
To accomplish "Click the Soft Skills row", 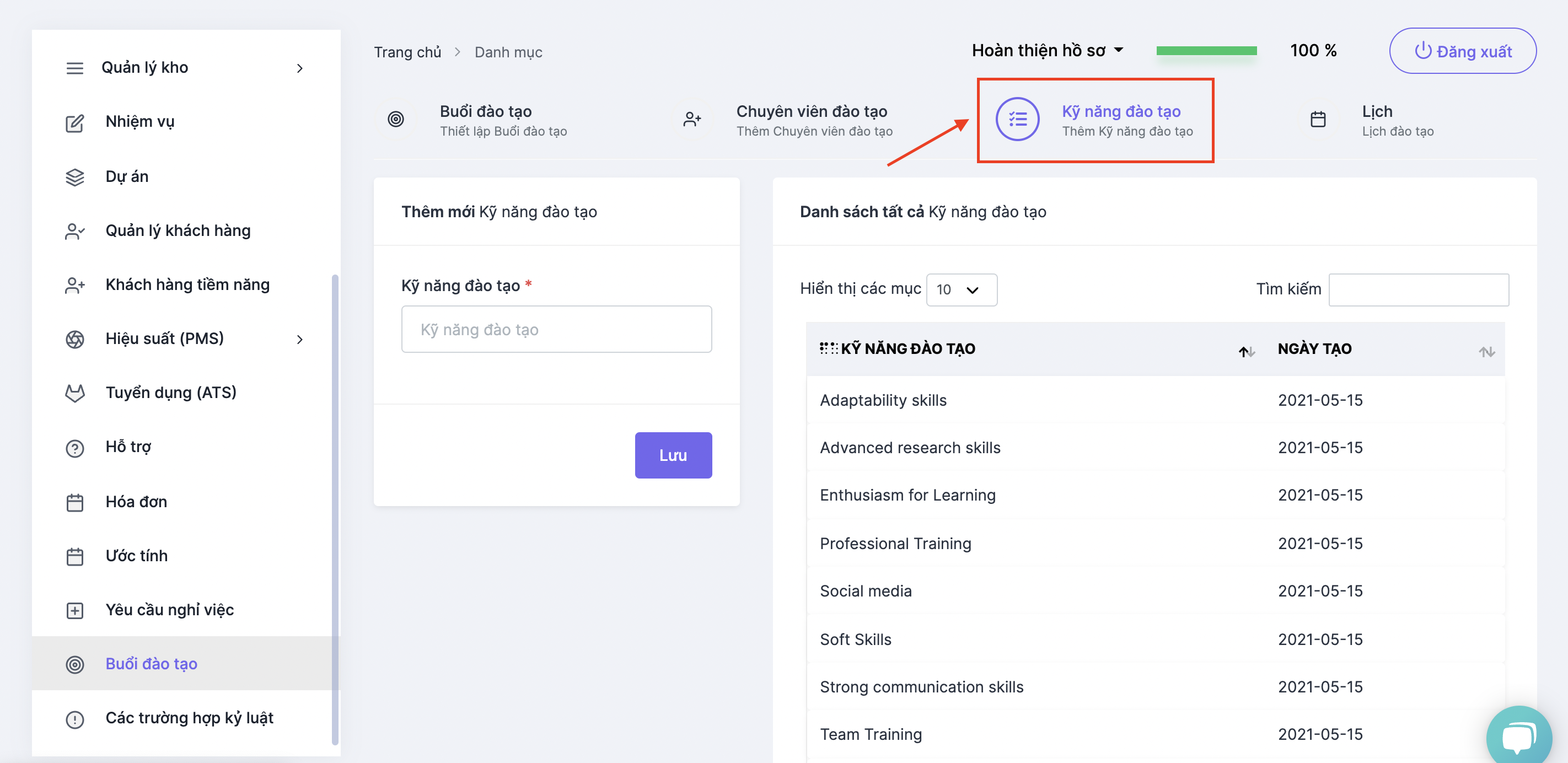I will (x=1155, y=639).
